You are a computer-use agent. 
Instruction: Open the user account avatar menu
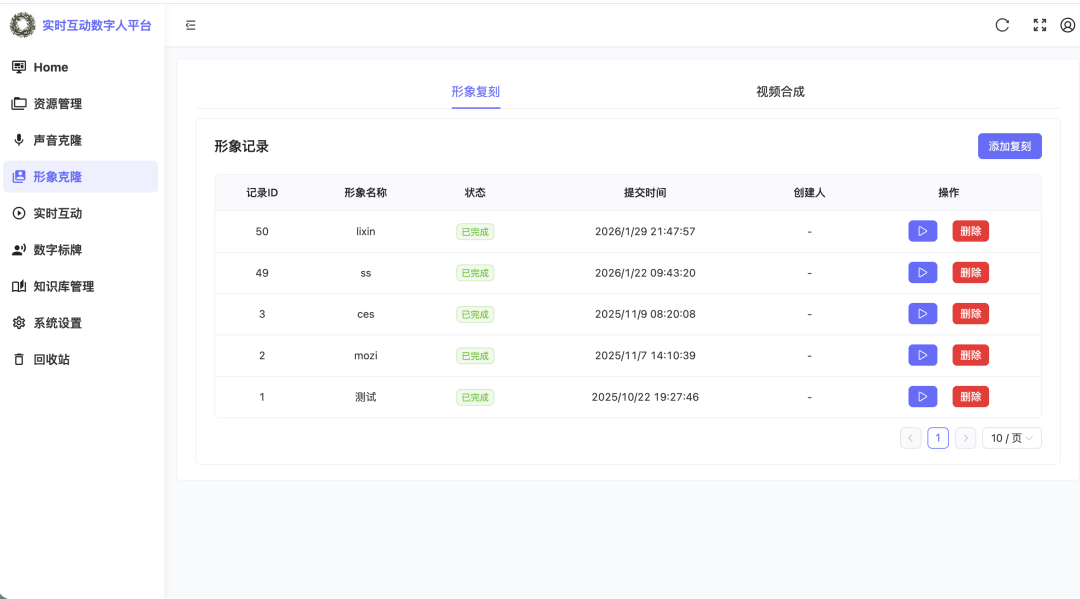[x=1067, y=25]
